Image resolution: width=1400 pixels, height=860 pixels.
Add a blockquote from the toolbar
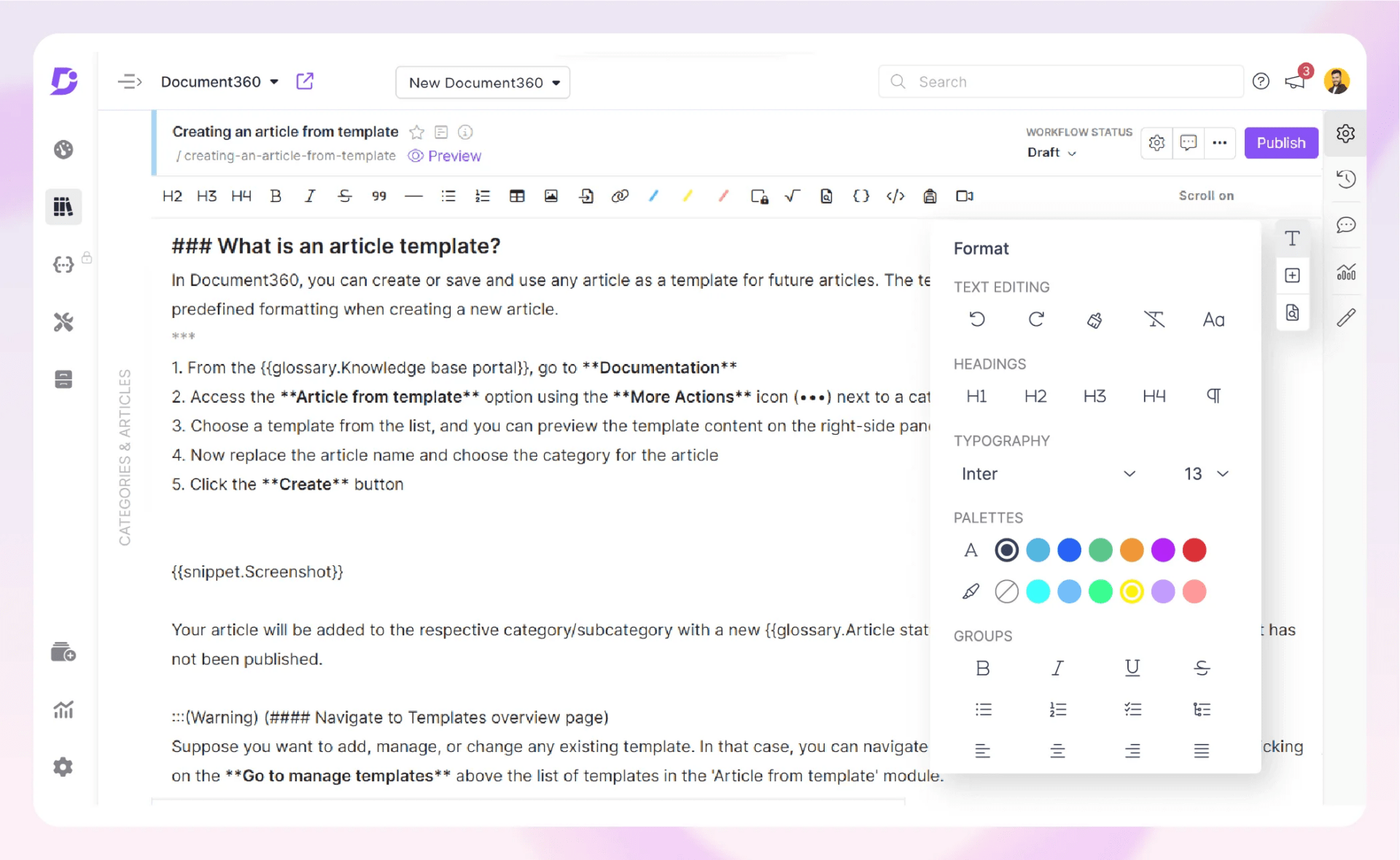coord(378,195)
